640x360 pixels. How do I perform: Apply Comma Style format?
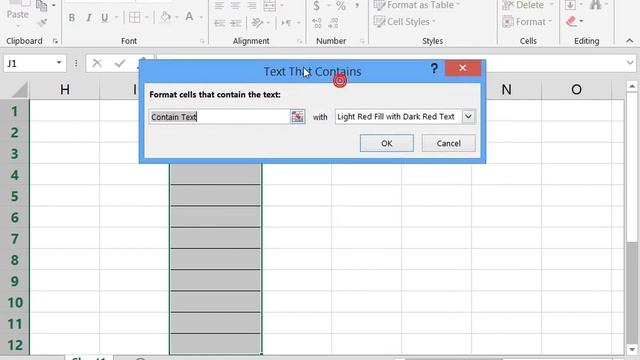pyautogui.click(x=357, y=6)
